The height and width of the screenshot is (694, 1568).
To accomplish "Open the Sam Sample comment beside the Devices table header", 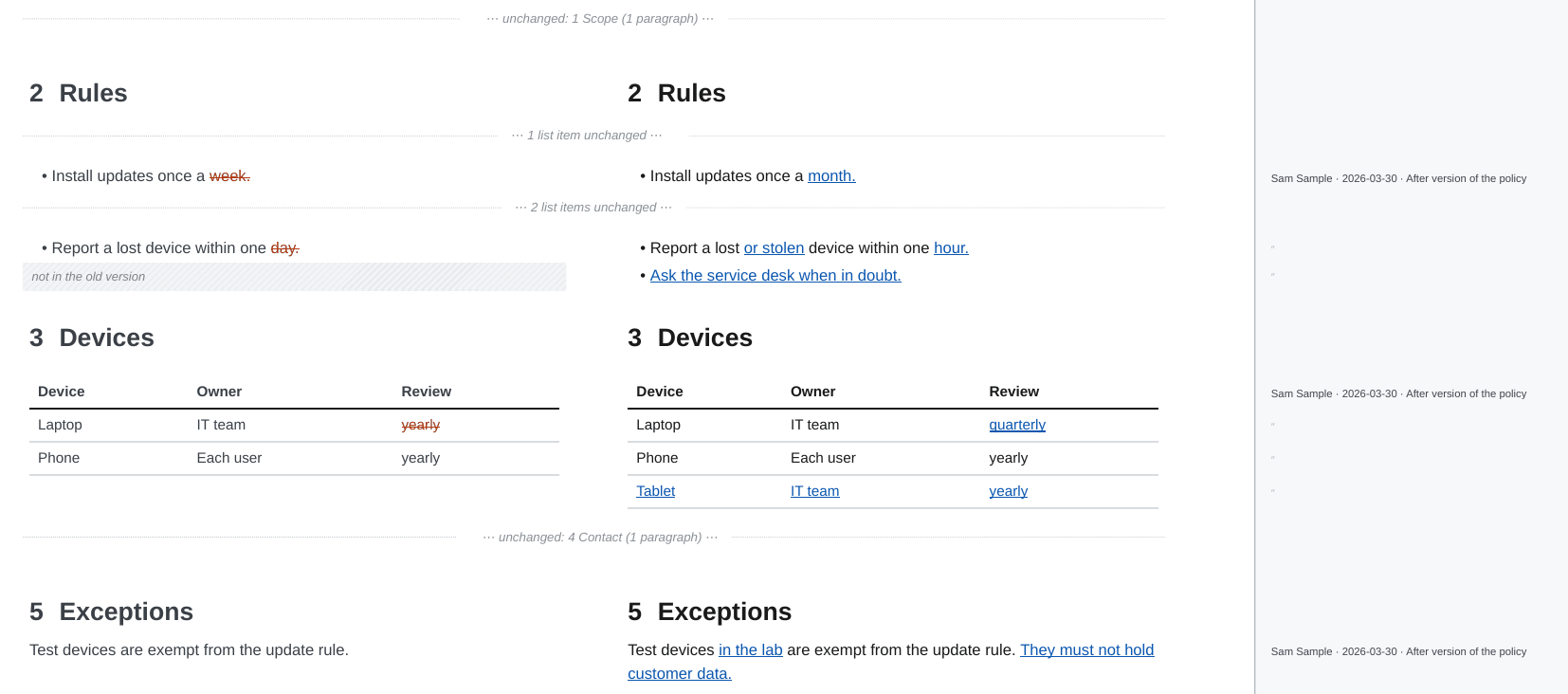I will click(x=1398, y=393).
